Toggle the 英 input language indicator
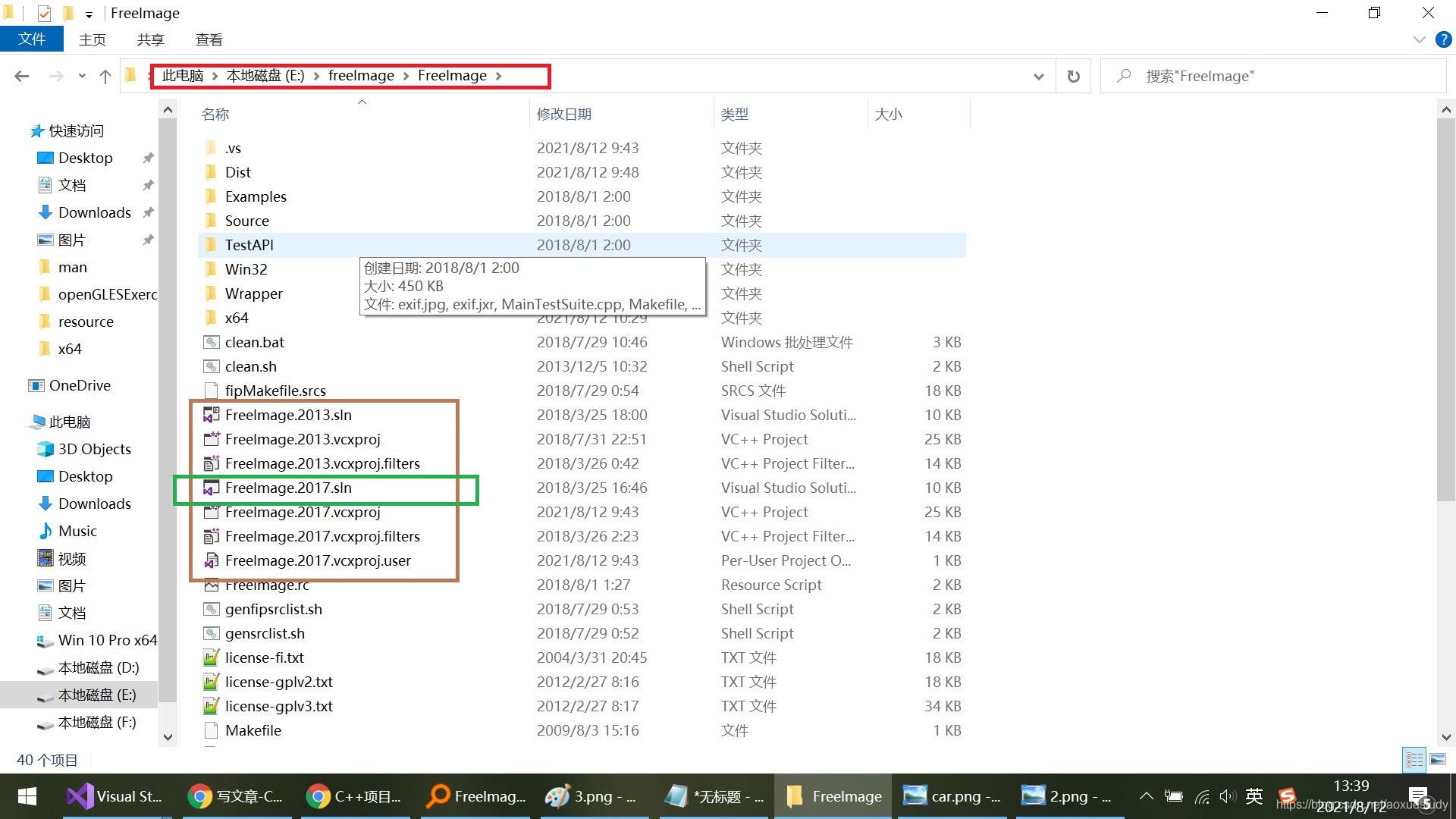The width and height of the screenshot is (1456, 819). [x=1254, y=796]
